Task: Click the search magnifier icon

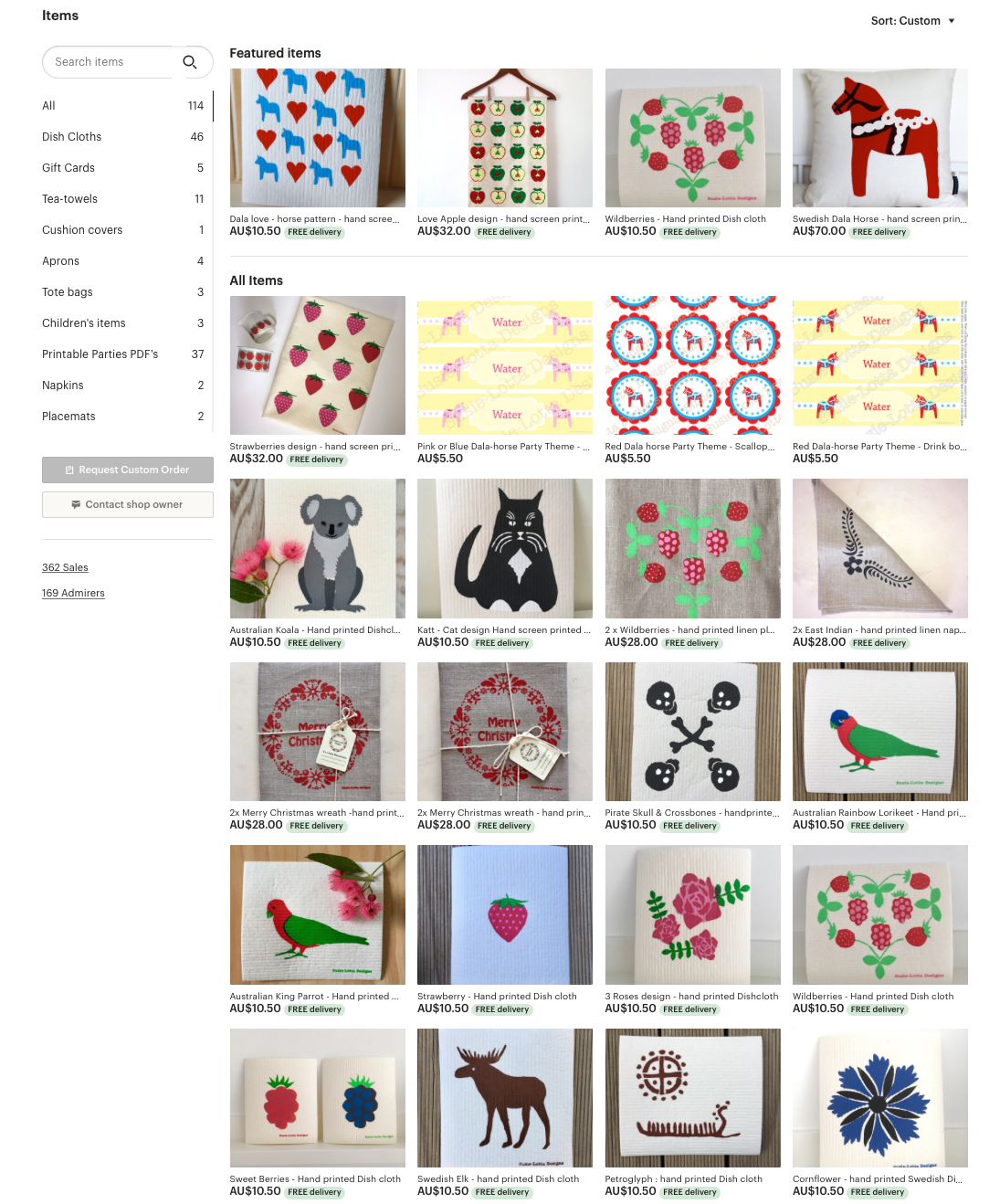Action: (190, 62)
